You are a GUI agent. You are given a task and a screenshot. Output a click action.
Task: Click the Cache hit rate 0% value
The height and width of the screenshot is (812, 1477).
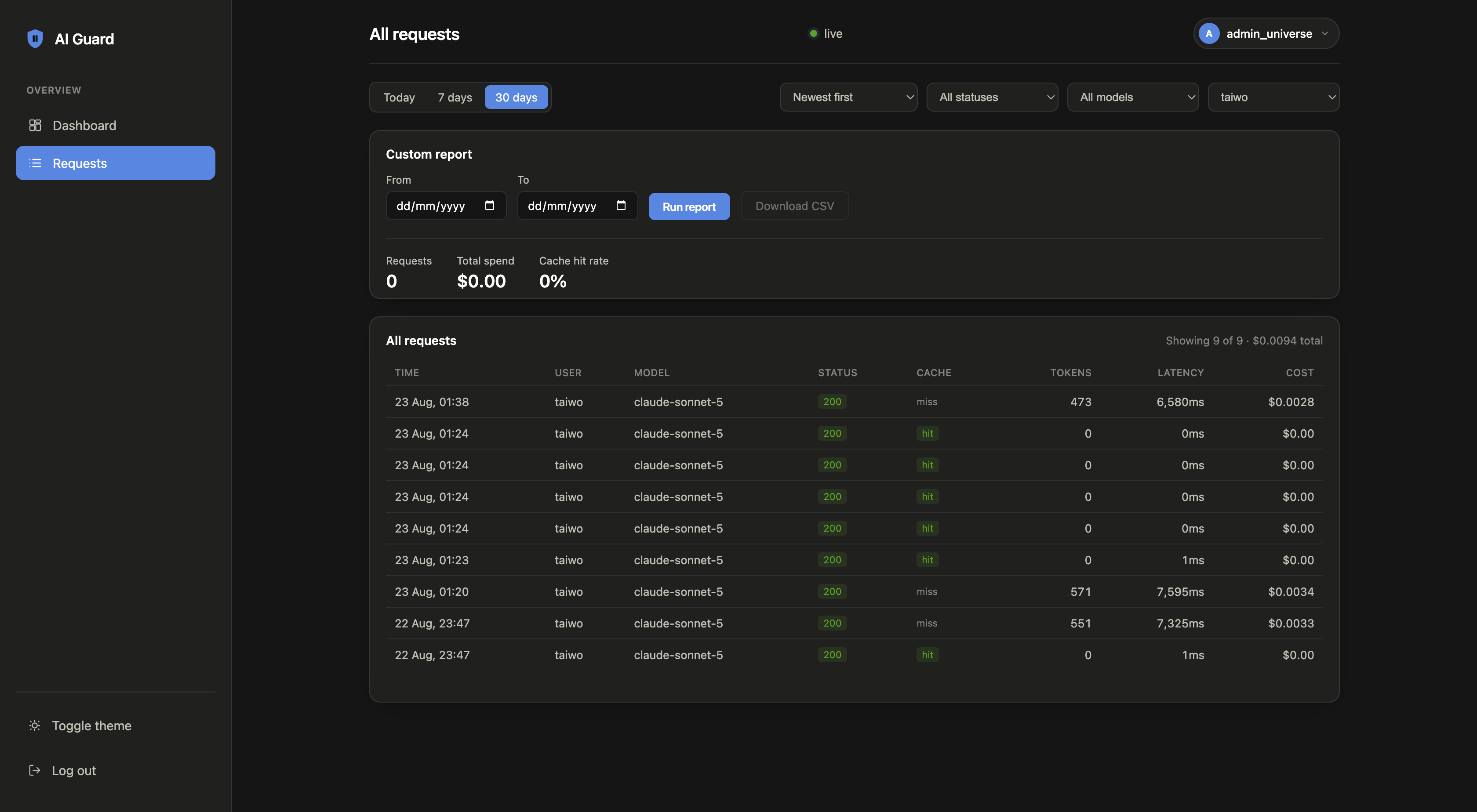(x=552, y=281)
